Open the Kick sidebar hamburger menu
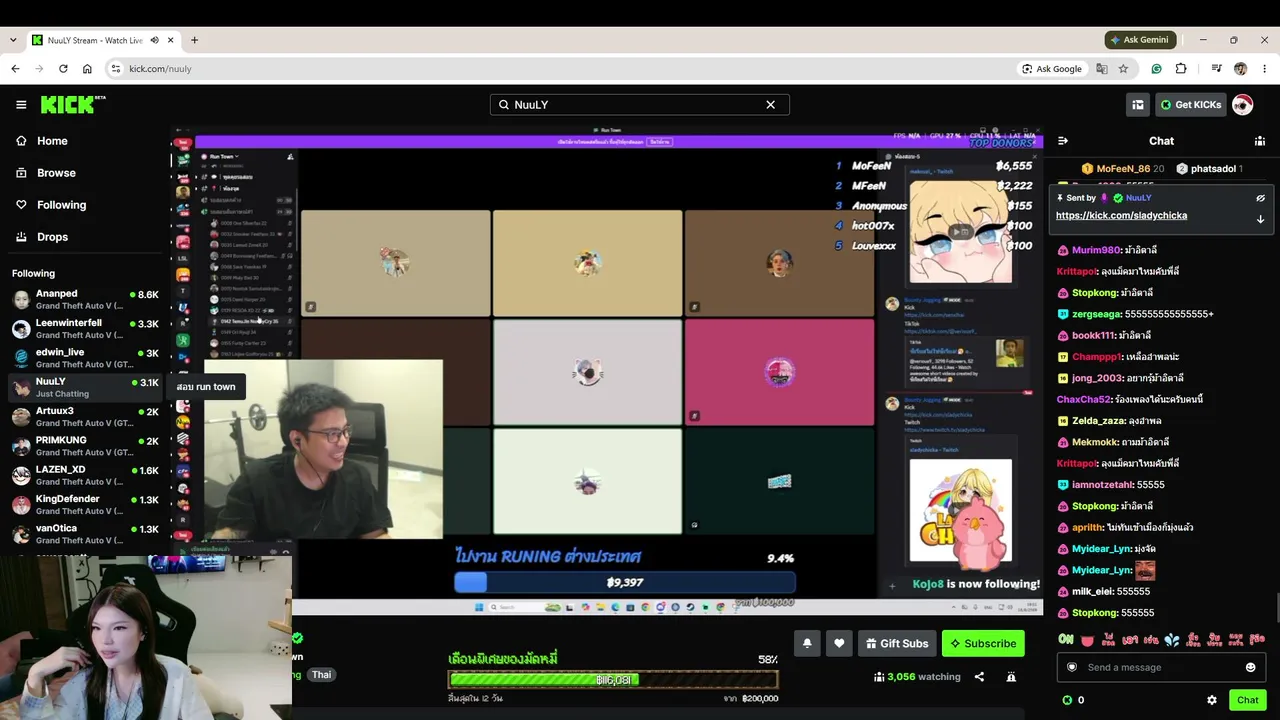 point(21,104)
